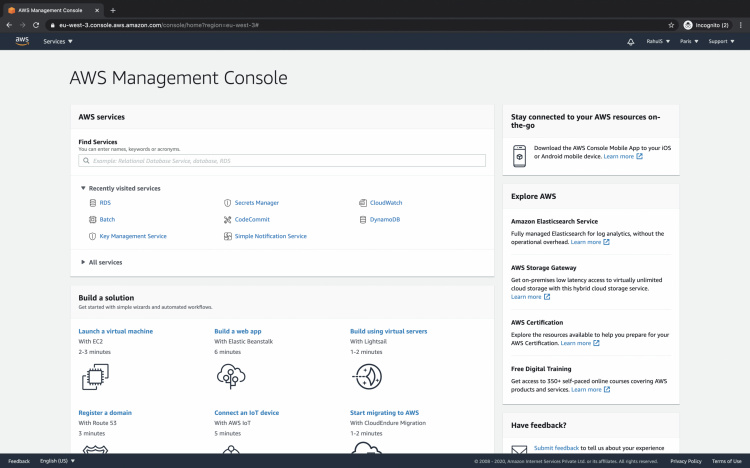Screen dimensions: 750x468
Task: Click the CodeCommit service icon
Action: click(x=227, y=219)
